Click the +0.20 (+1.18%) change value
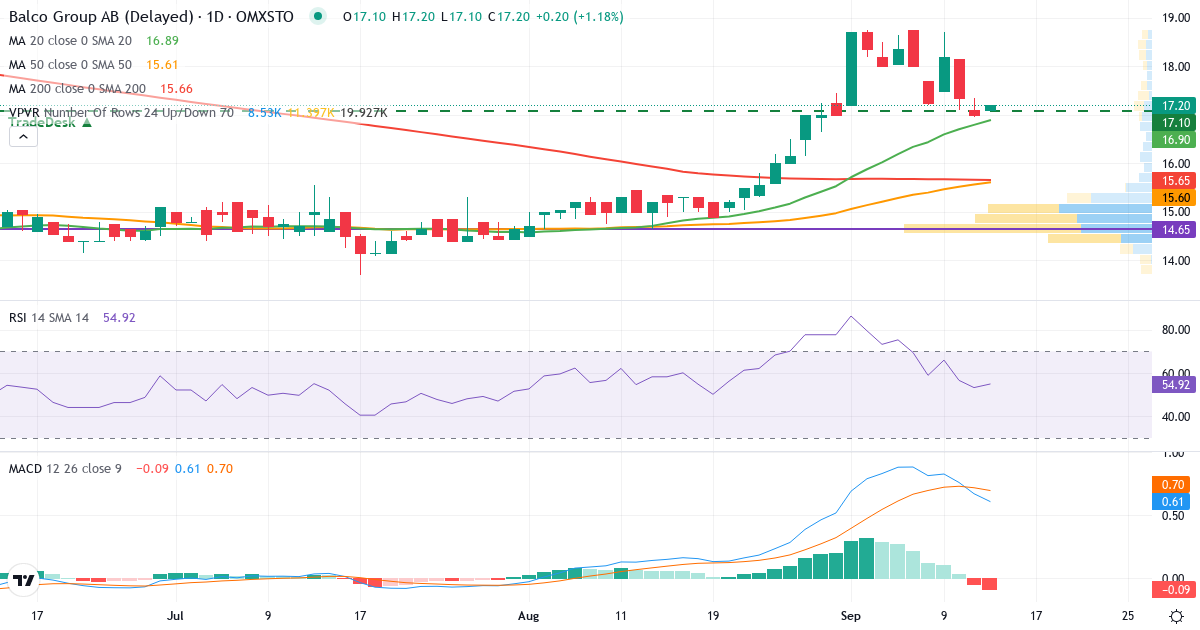 pyautogui.click(x=581, y=17)
